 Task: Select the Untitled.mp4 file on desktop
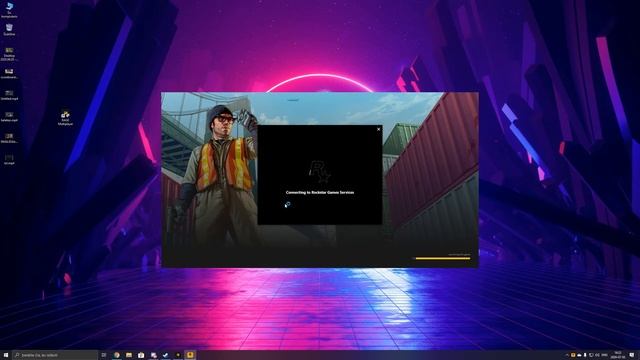pos(9,96)
